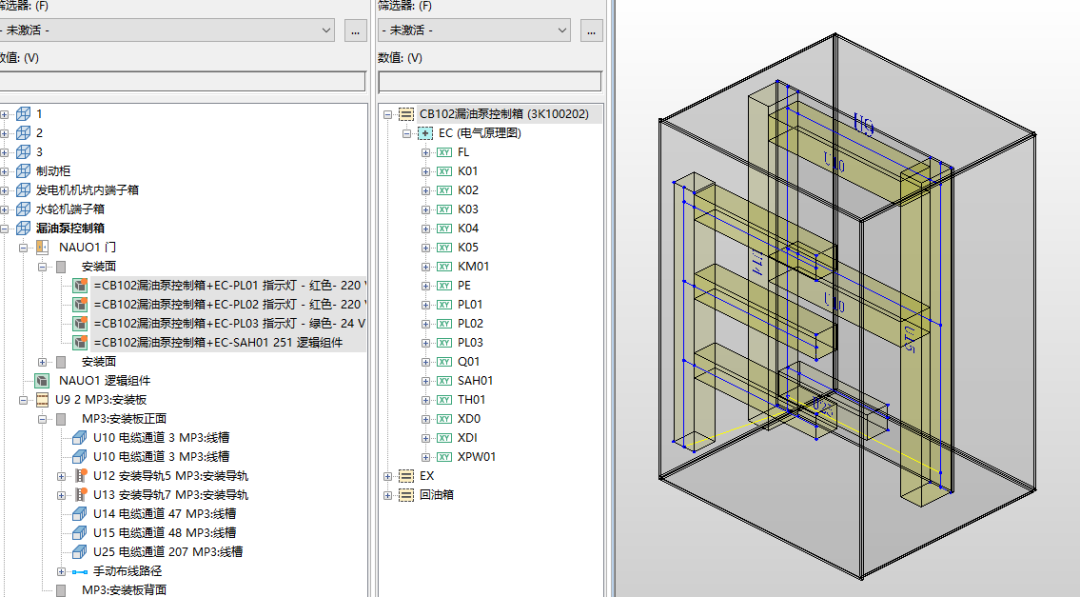The height and width of the screenshot is (597, 1080).
Task: Select XD0 in the device tree
Action: click(x=469, y=419)
